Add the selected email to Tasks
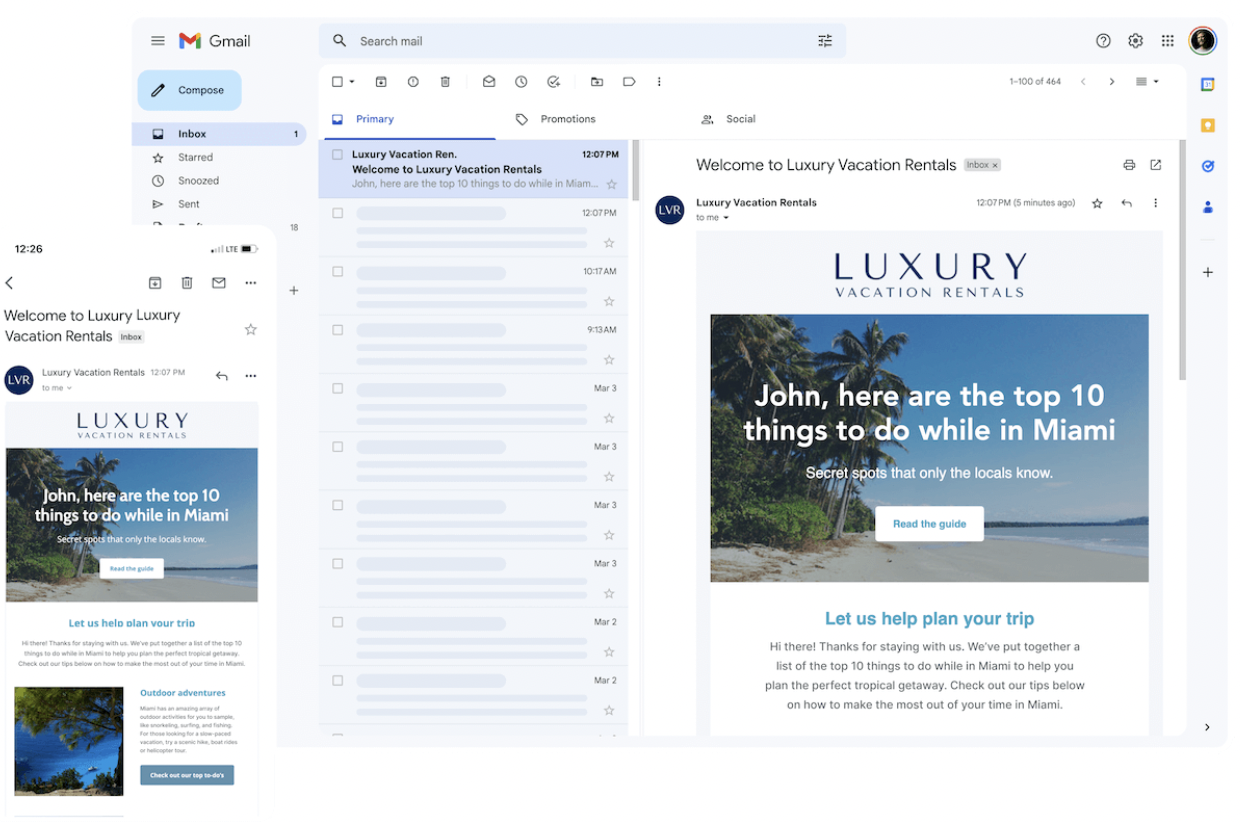Viewport: 1240px width, 822px height. 553,81
